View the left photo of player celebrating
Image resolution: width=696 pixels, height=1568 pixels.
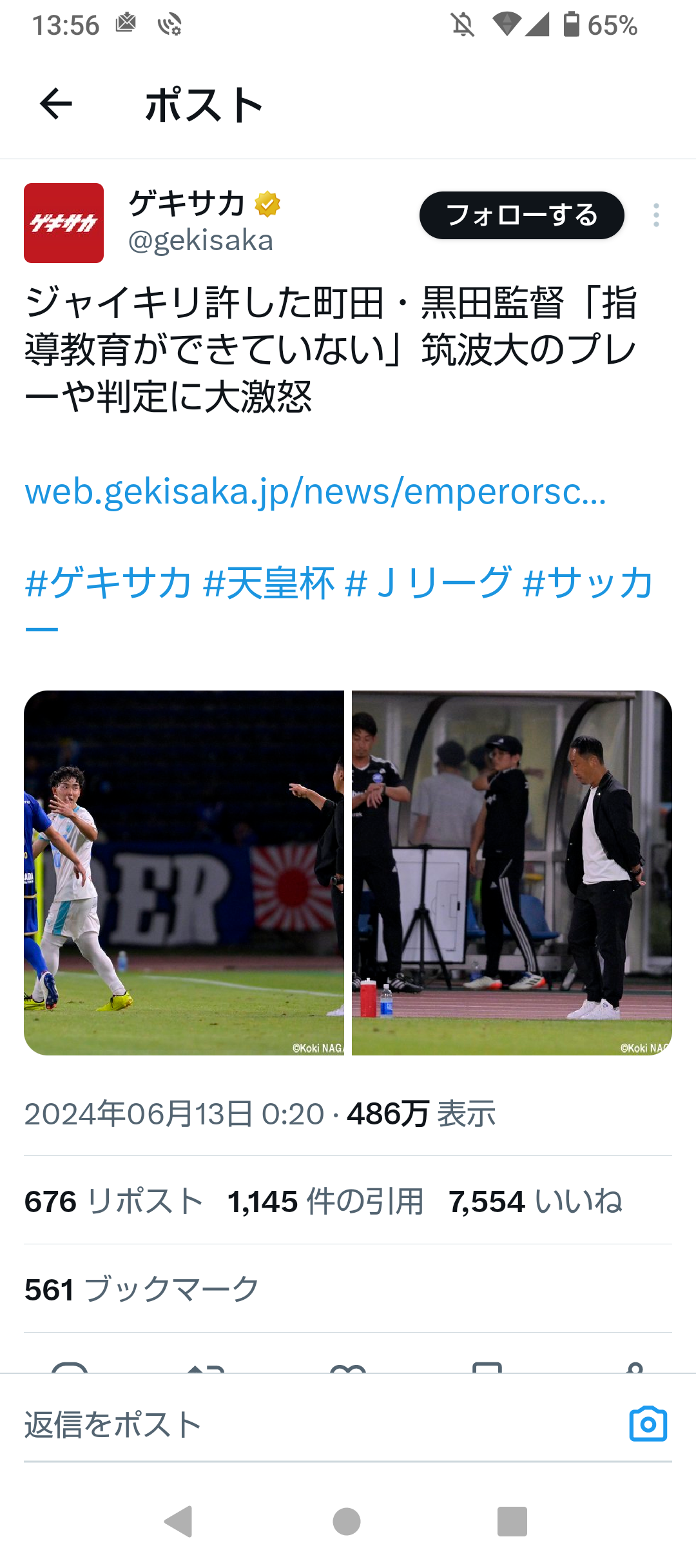click(184, 873)
